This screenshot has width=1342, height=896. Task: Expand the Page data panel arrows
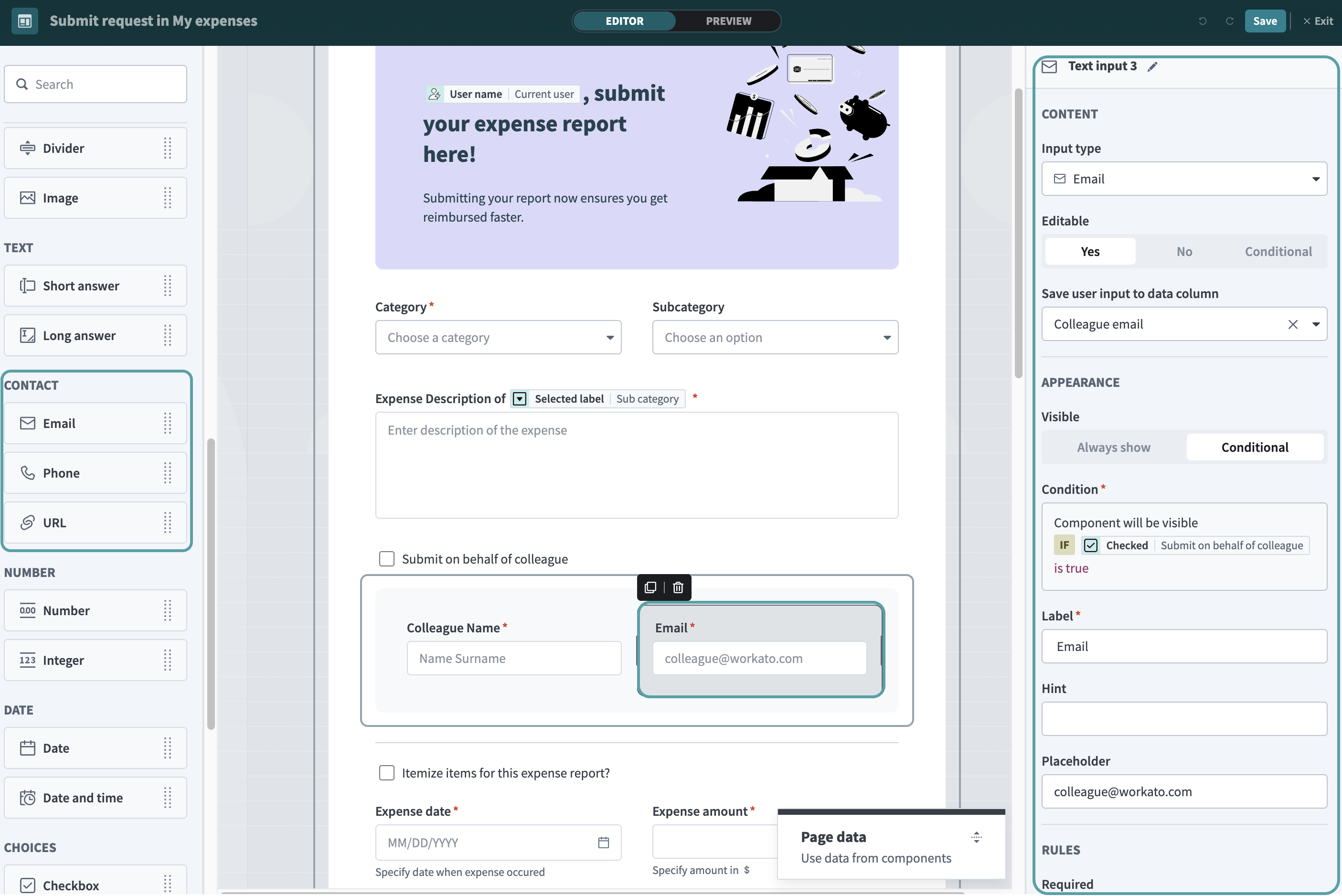click(x=976, y=837)
